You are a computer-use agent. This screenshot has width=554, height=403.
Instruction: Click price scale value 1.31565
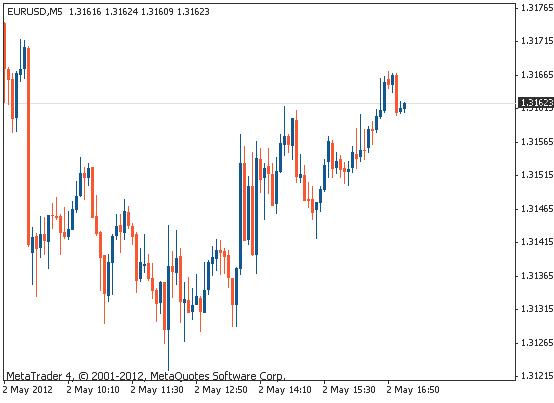[537, 142]
